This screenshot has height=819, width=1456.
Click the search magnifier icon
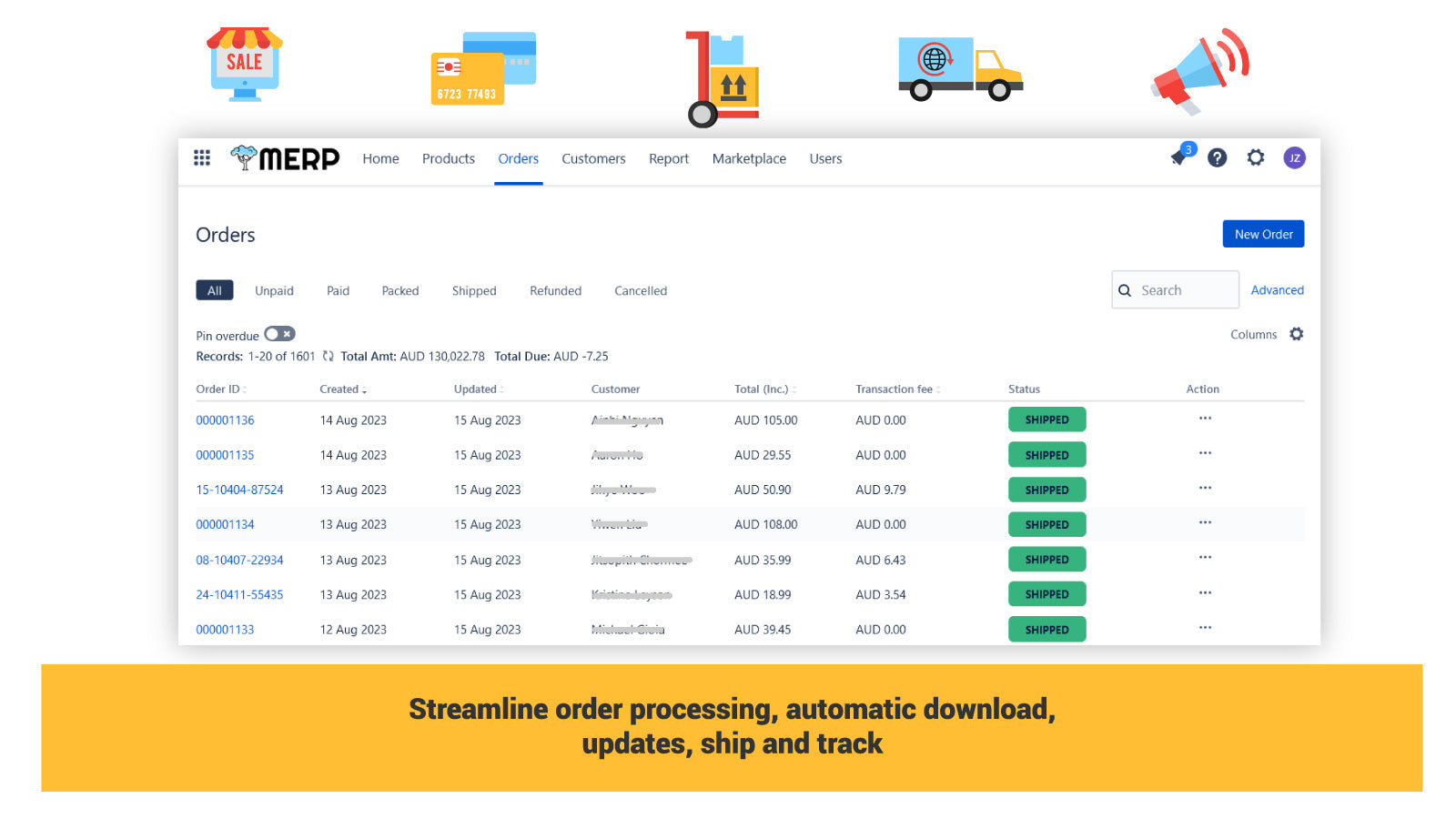pyautogui.click(x=1127, y=289)
